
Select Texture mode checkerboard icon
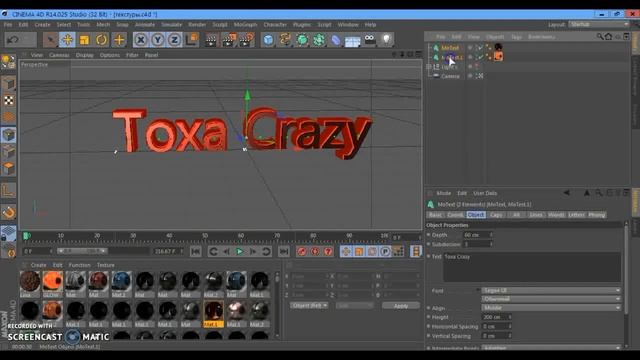tap(9, 100)
